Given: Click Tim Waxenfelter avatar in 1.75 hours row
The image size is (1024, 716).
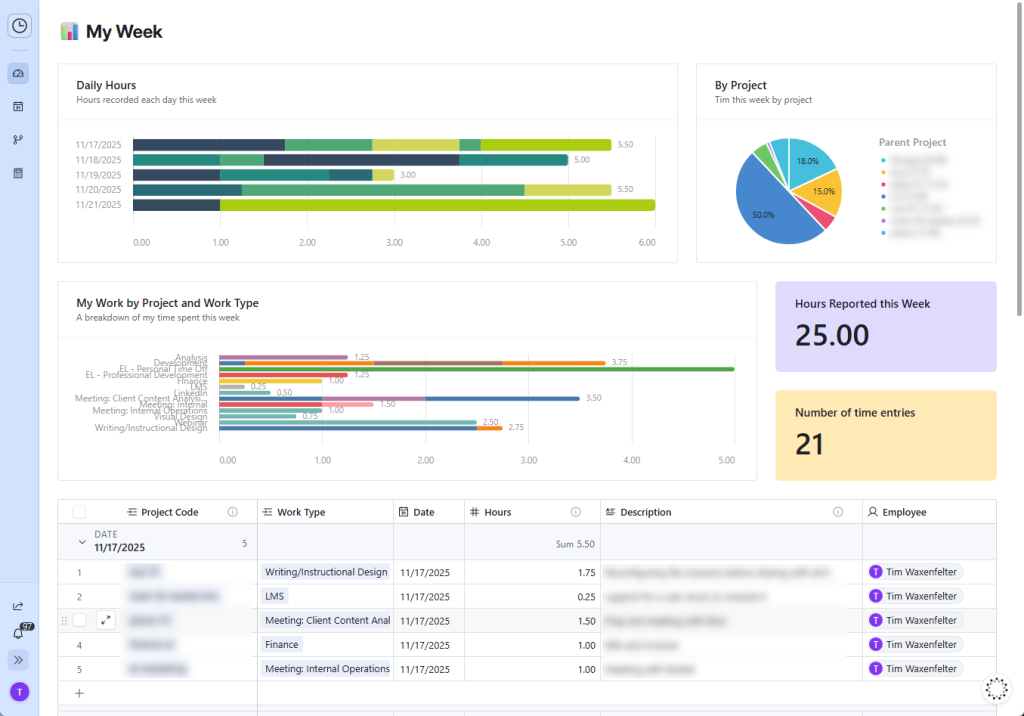Looking at the screenshot, I should tap(876, 572).
